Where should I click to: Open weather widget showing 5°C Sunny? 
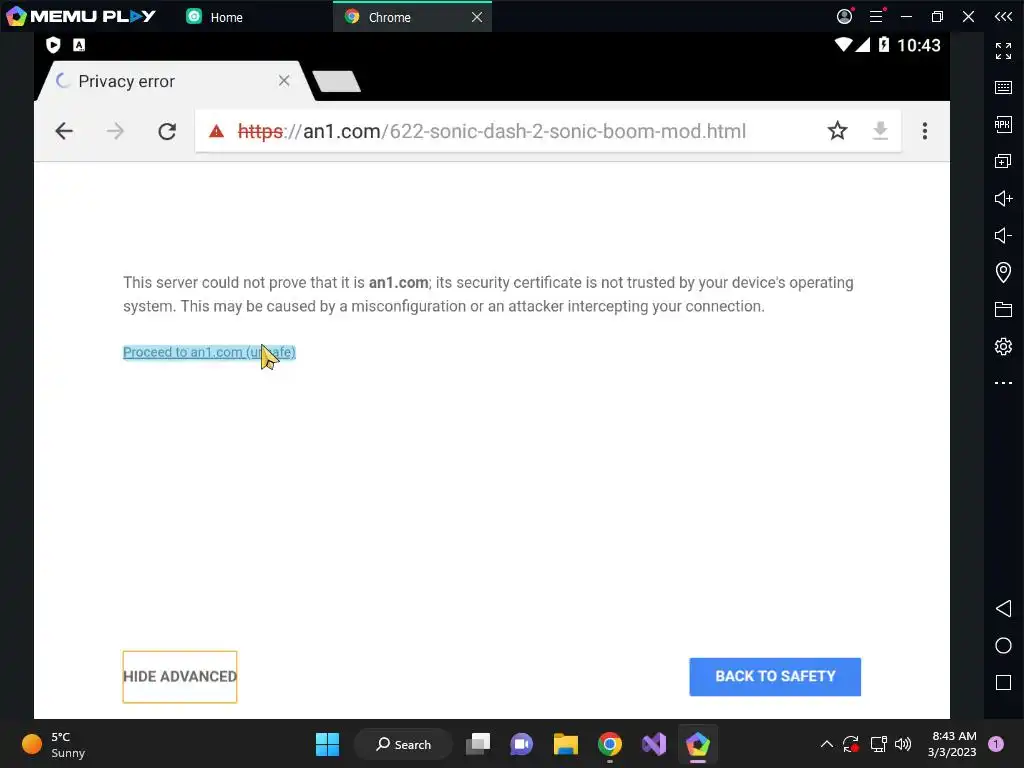54,744
